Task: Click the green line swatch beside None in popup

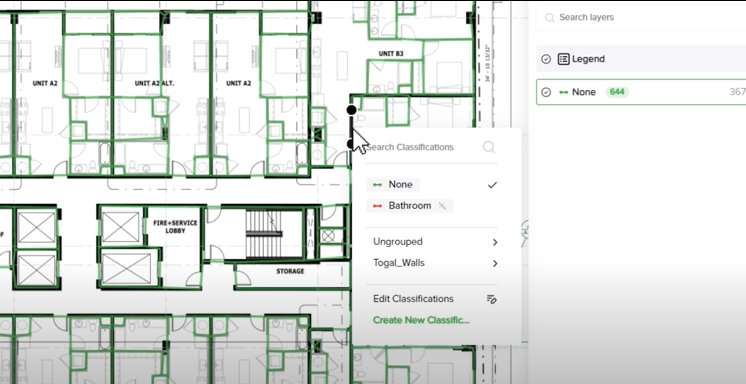Action: 378,185
